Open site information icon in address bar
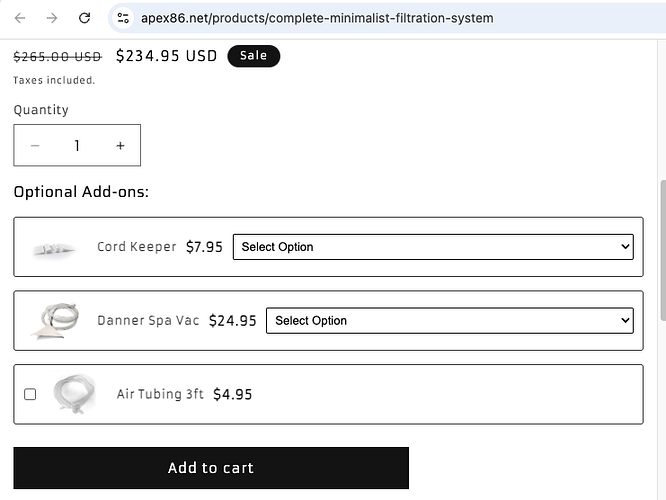The image size is (666, 500). [x=123, y=18]
